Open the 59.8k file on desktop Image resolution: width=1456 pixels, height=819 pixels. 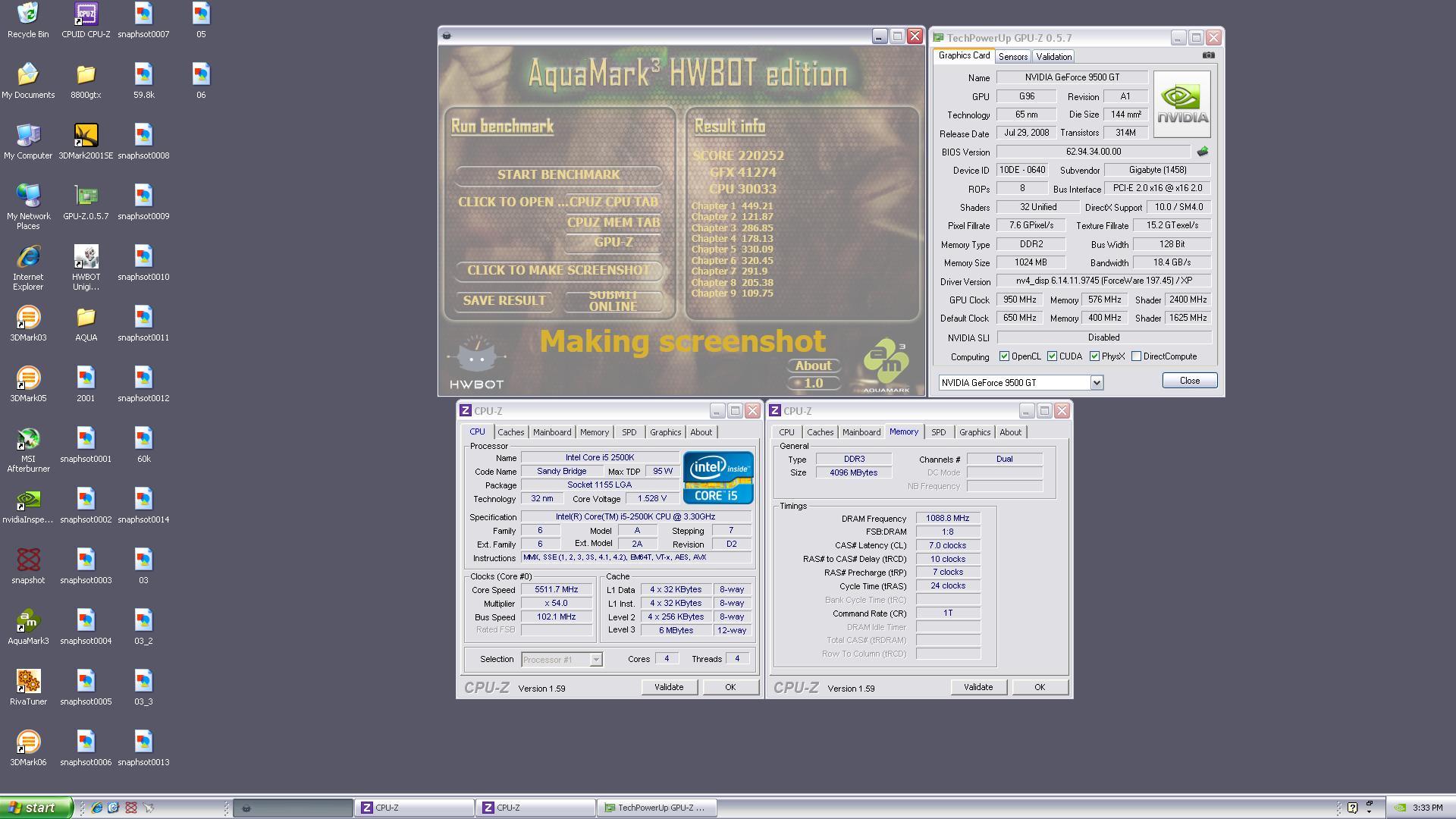143,81
